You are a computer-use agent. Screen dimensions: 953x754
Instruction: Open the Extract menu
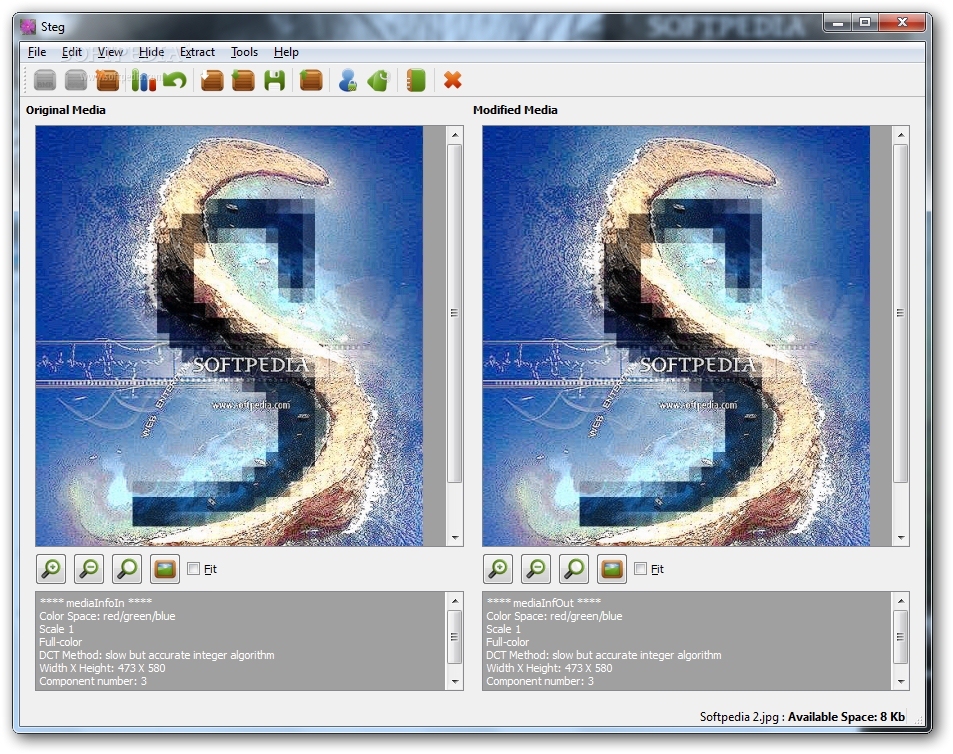point(198,52)
